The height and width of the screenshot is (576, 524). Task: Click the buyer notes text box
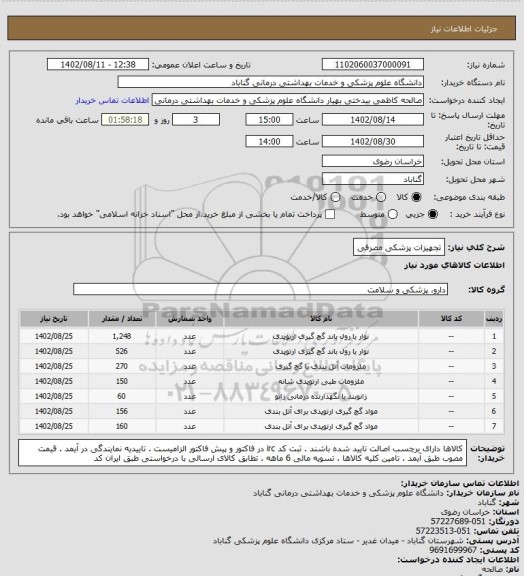click(243, 453)
